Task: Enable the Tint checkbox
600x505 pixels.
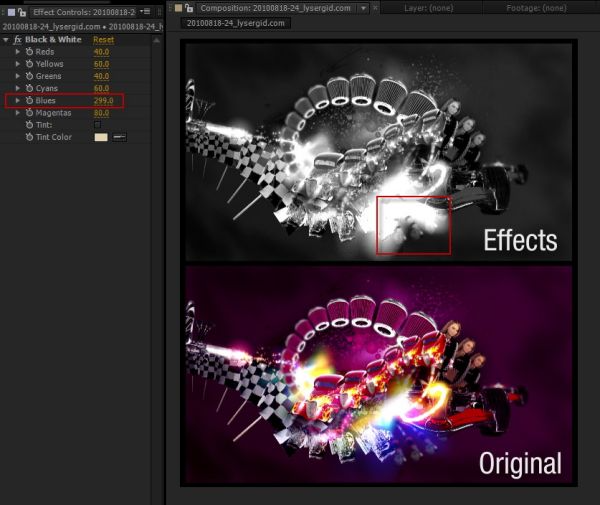Action: tap(98, 125)
